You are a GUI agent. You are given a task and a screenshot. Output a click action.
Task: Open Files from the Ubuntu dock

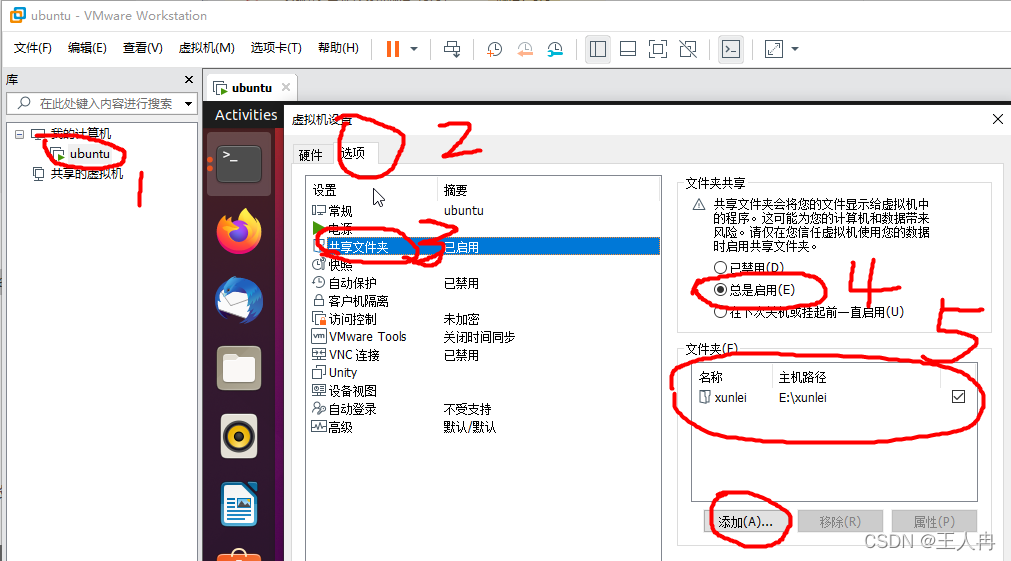[239, 368]
